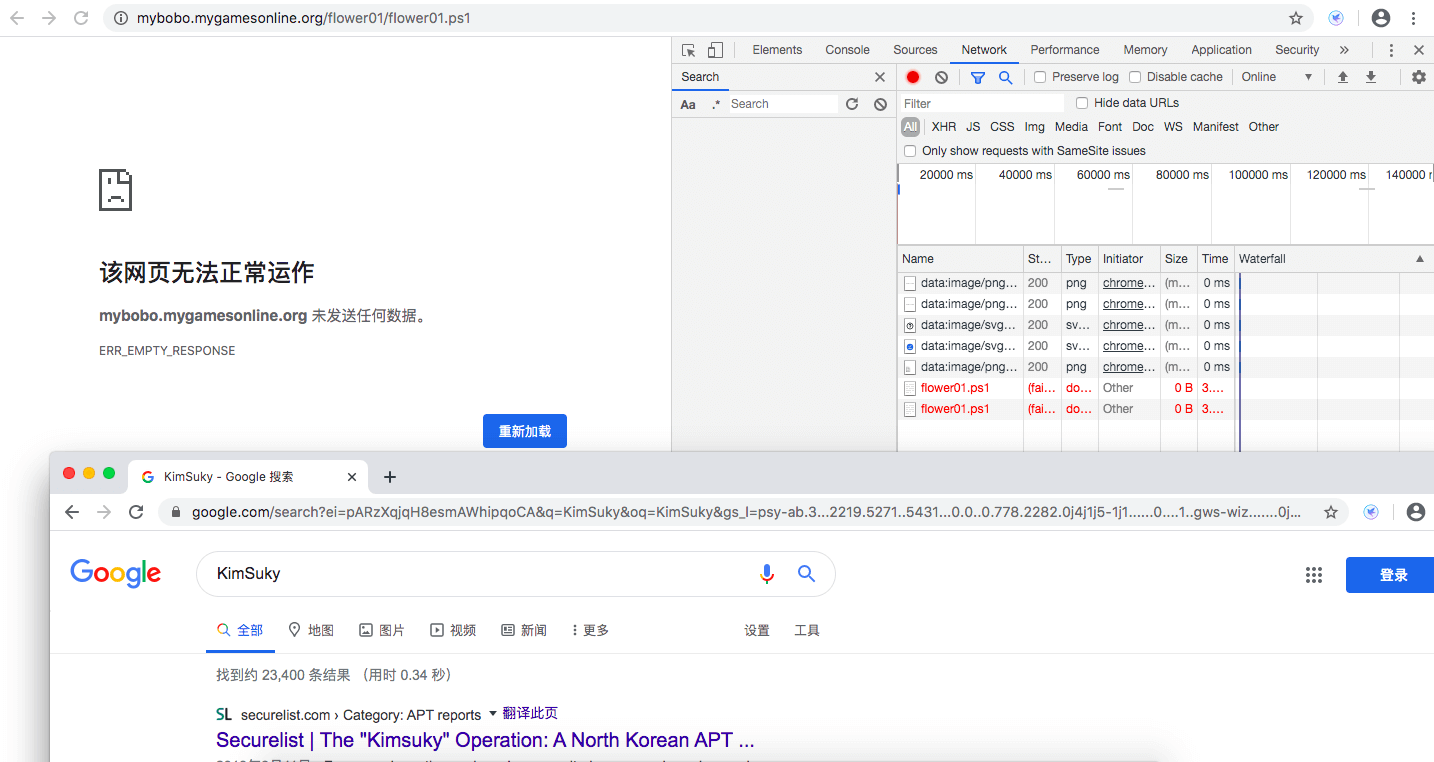Open Network settings gear icon
The image size is (1434, 762).
click(x=1418, y=77)
